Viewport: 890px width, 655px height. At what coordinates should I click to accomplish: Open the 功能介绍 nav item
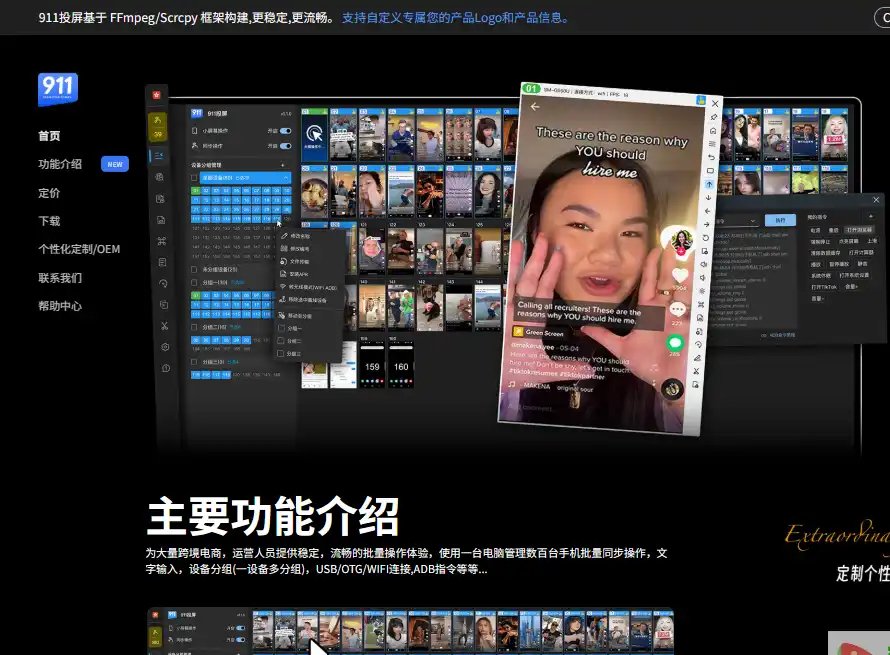coord(60,164)
